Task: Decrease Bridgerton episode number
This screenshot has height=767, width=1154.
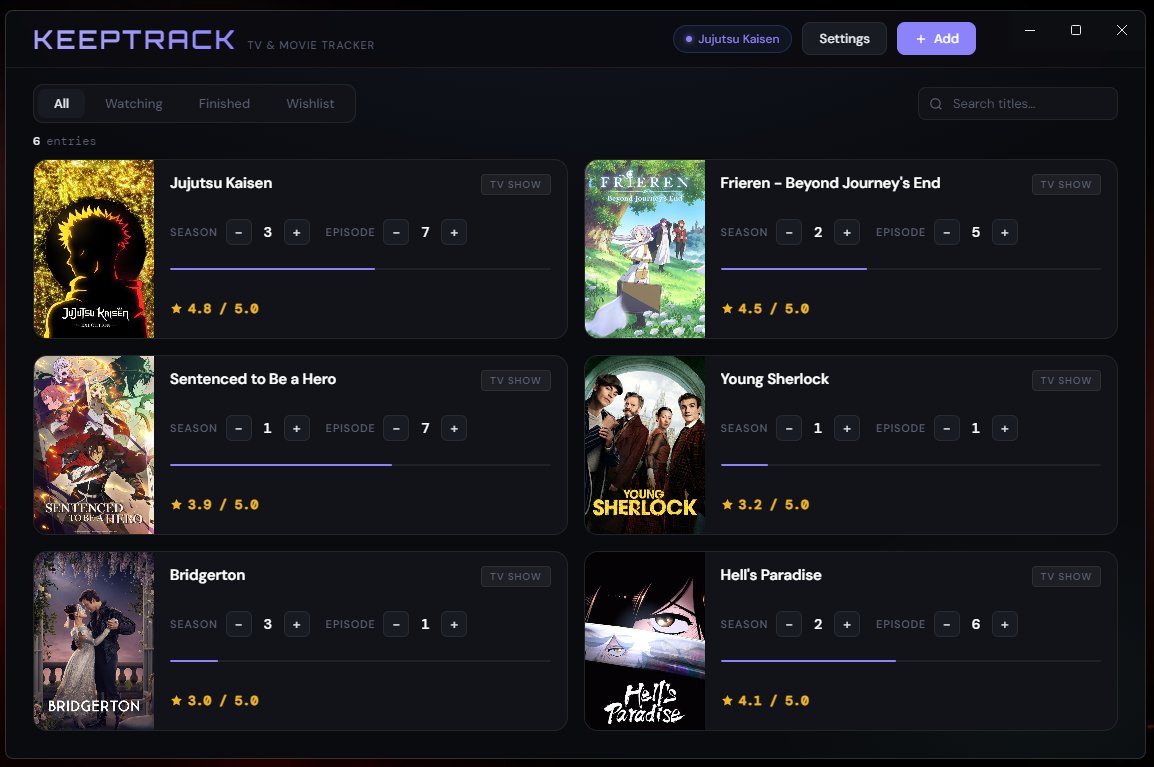Action: [x=396, y=624]
